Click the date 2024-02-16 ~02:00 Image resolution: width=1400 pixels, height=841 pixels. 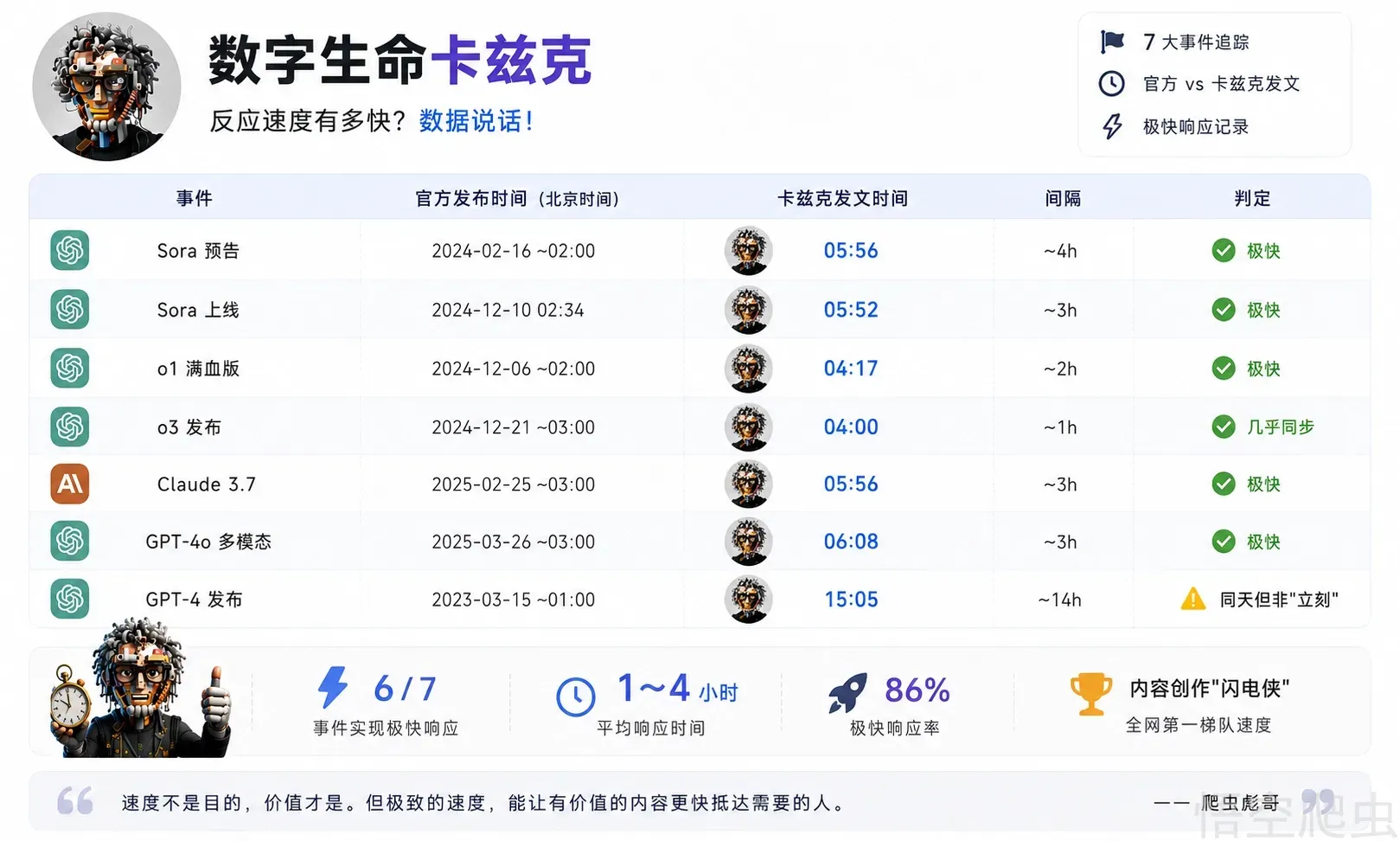(514, 251)
